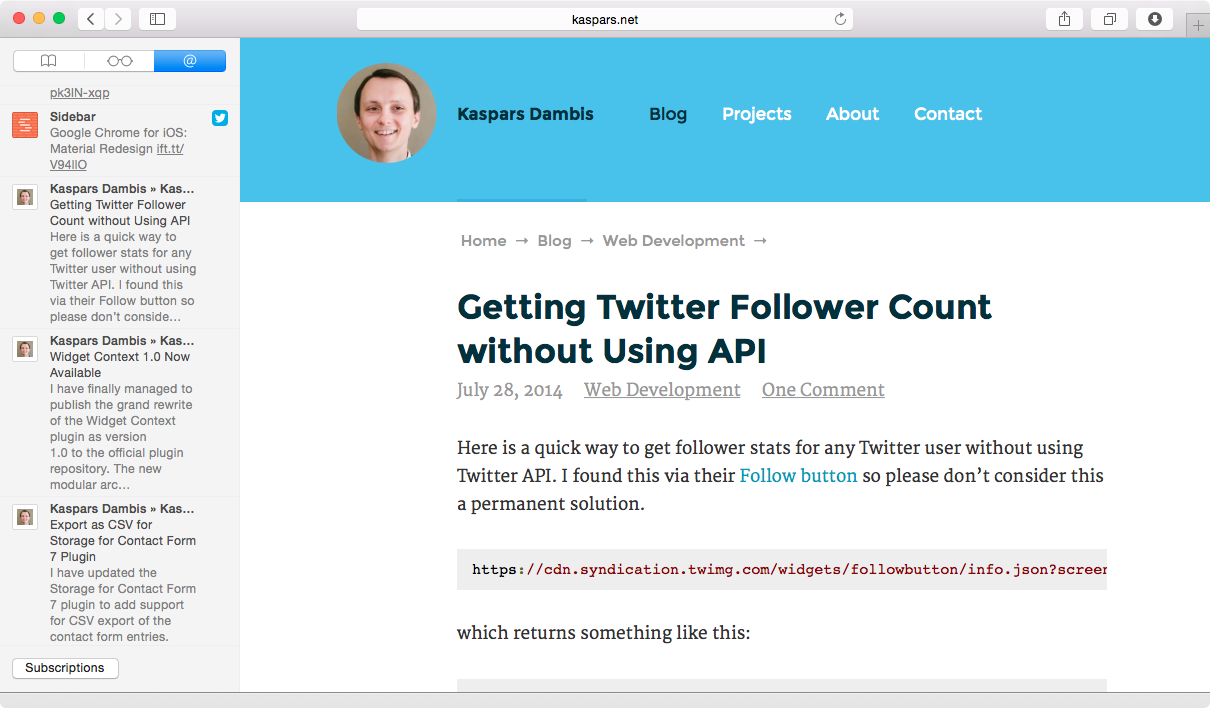Toggle the sidebar toolbar button
Image resolution: width=1210 pixels, height=708 pixels.
(x=157, y=18)
